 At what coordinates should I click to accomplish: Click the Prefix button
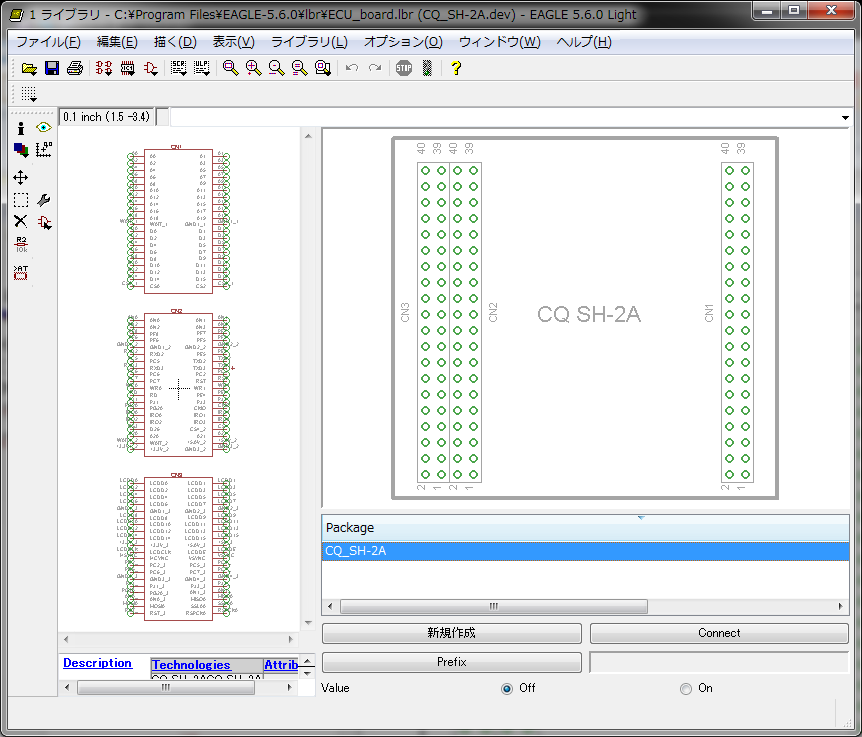click(451, 662)
